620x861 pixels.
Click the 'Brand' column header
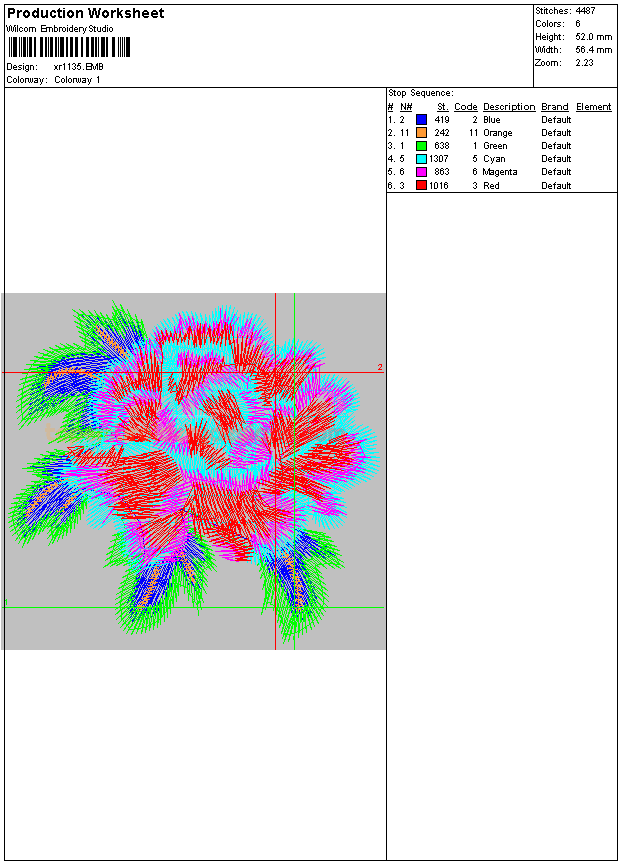pos(555,107)
